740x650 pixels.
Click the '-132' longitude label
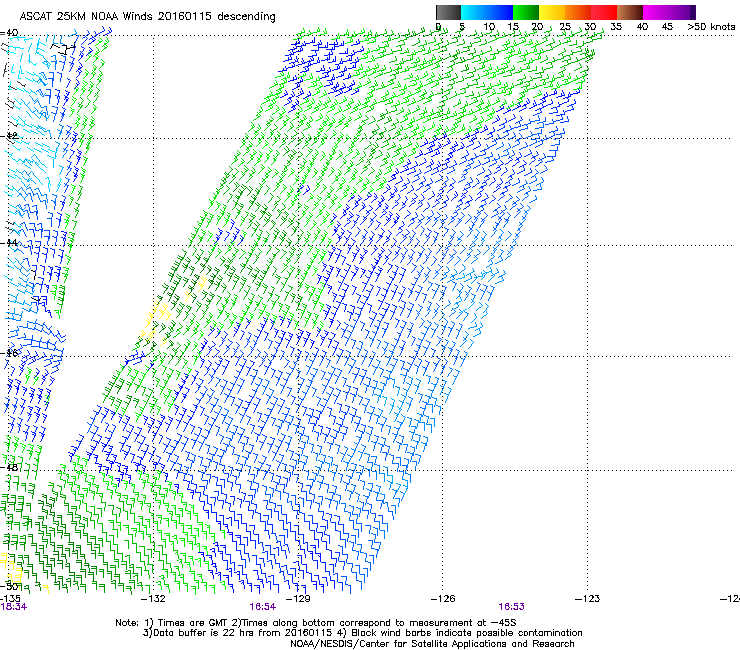click(153, 599)
